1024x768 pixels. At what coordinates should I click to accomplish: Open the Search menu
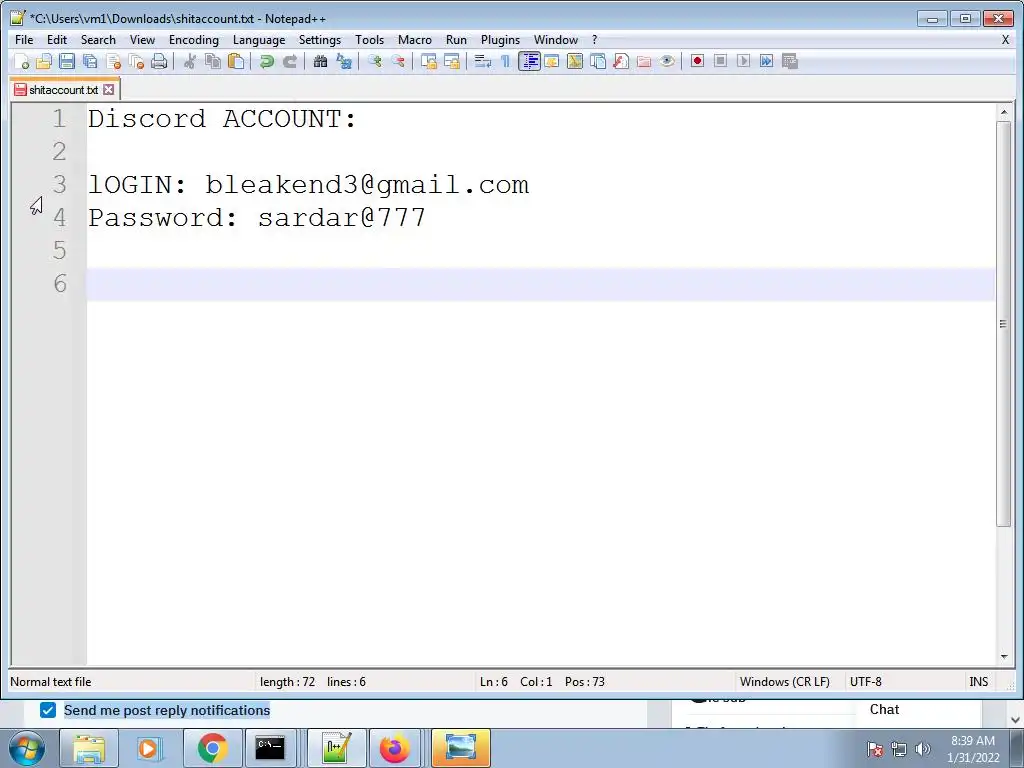click(98, 40)
